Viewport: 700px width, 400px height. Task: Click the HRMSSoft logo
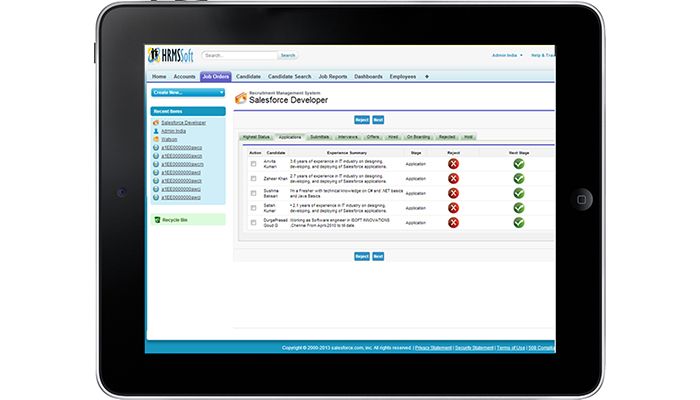click(x=171, y=55)
